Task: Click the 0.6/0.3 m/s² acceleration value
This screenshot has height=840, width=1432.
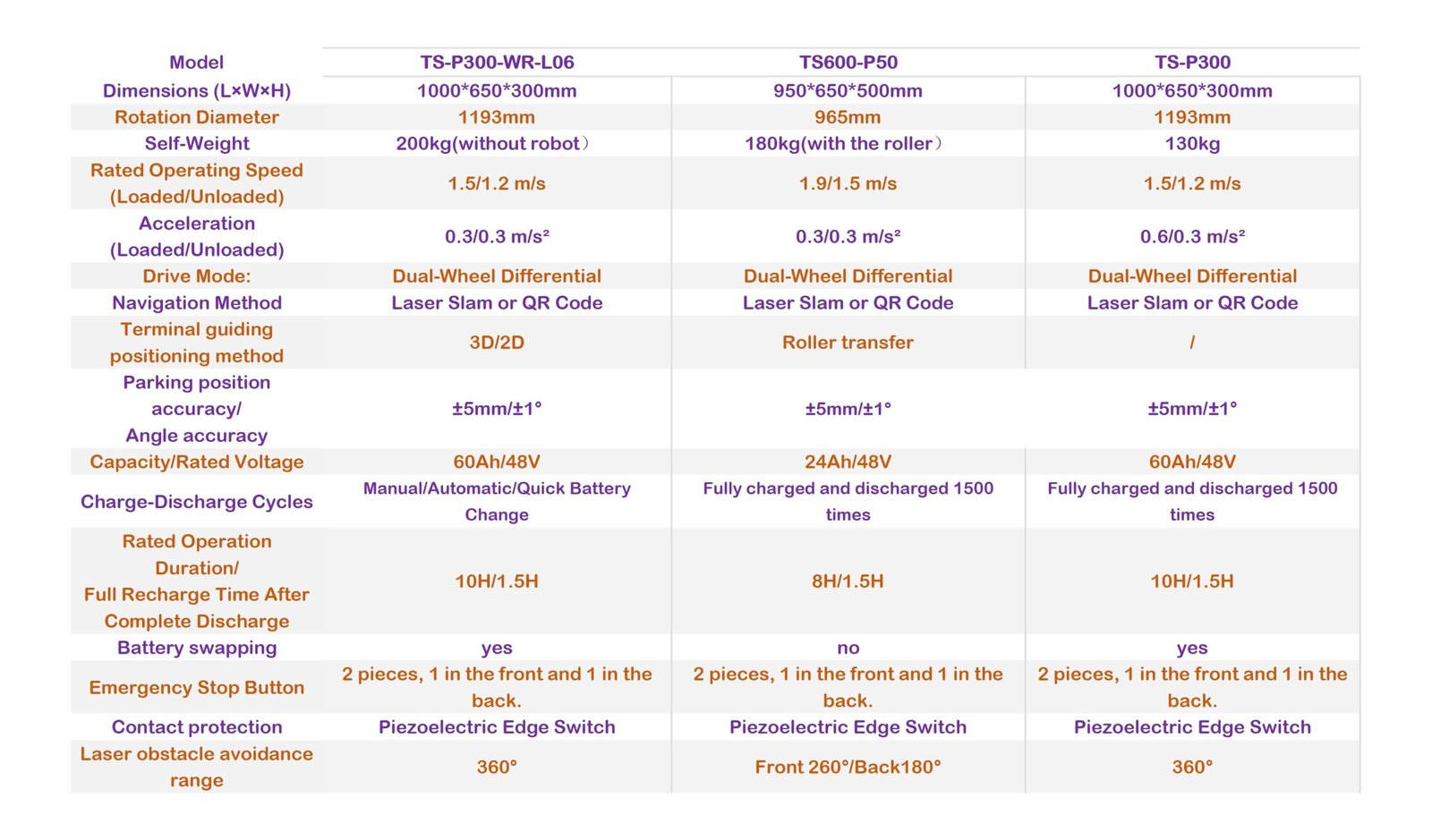Action: coord(1192,237)
